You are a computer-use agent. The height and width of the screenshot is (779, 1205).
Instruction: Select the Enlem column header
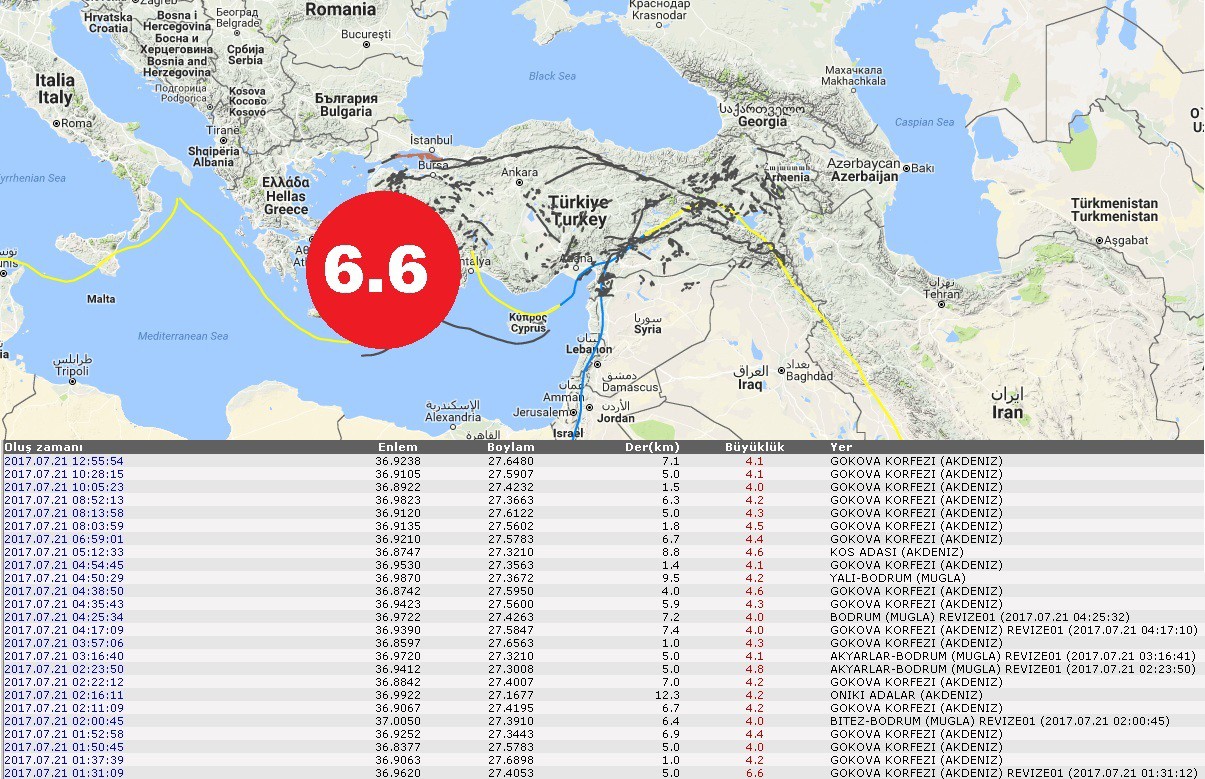point(395,447)
